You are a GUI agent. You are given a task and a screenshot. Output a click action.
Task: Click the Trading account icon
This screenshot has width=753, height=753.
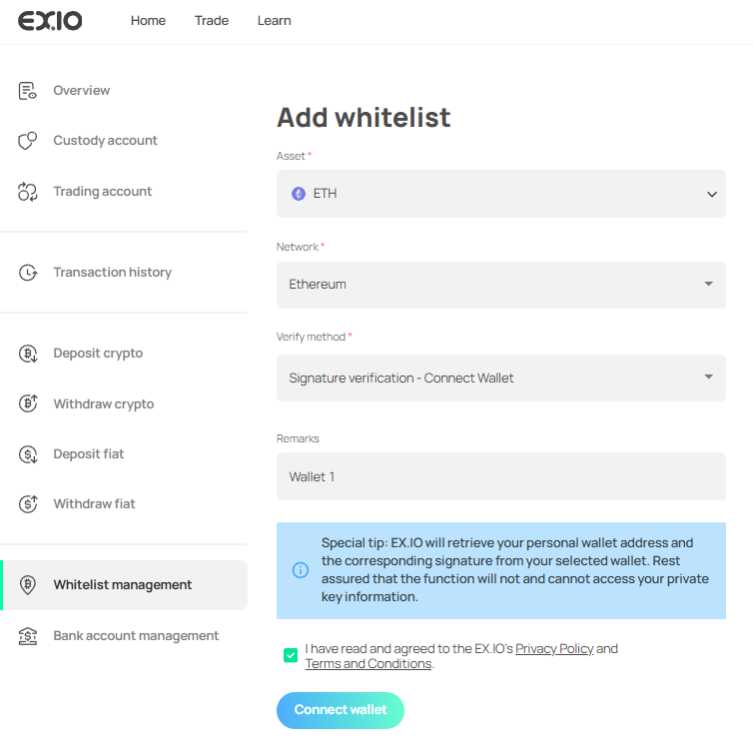pos(28,192)
